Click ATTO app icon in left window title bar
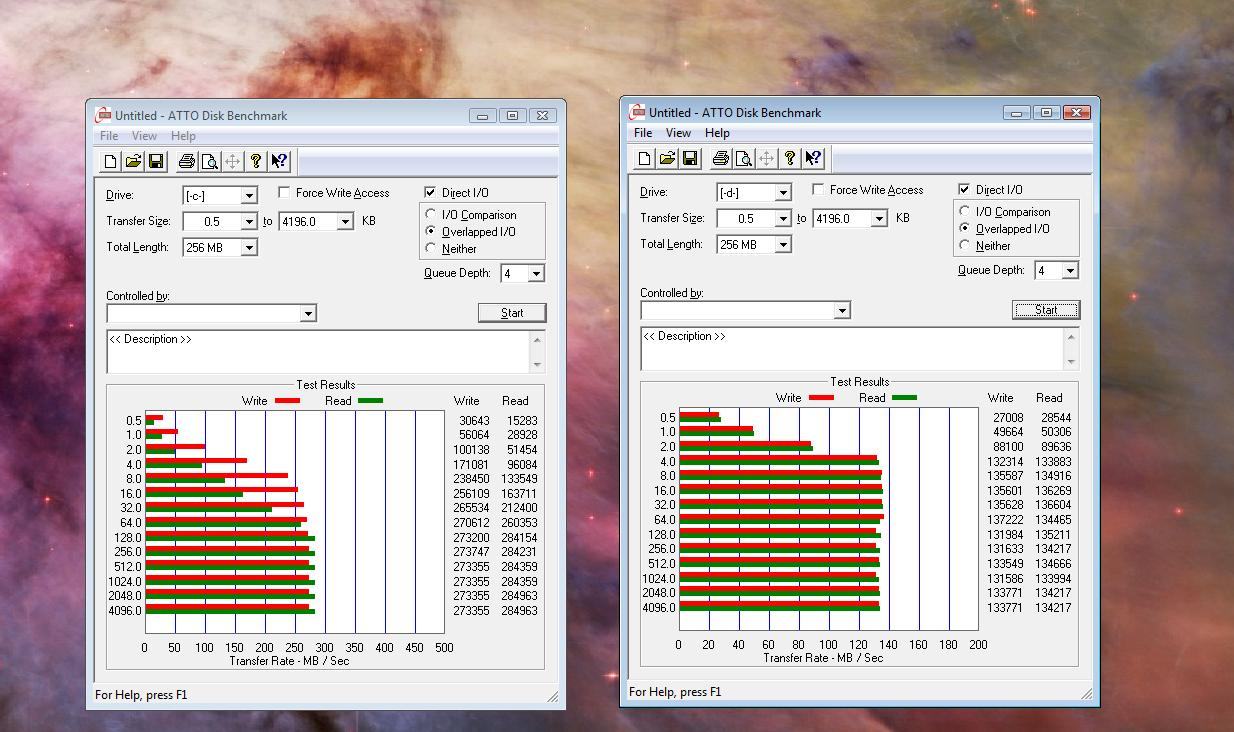Image resolution: width=1234 pixels, height=732 pixels. pos(104,115)
